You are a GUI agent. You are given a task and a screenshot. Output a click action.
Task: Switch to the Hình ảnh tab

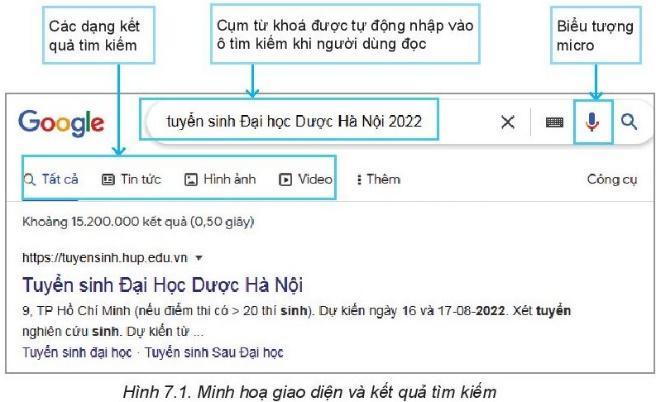pos(220,179)
